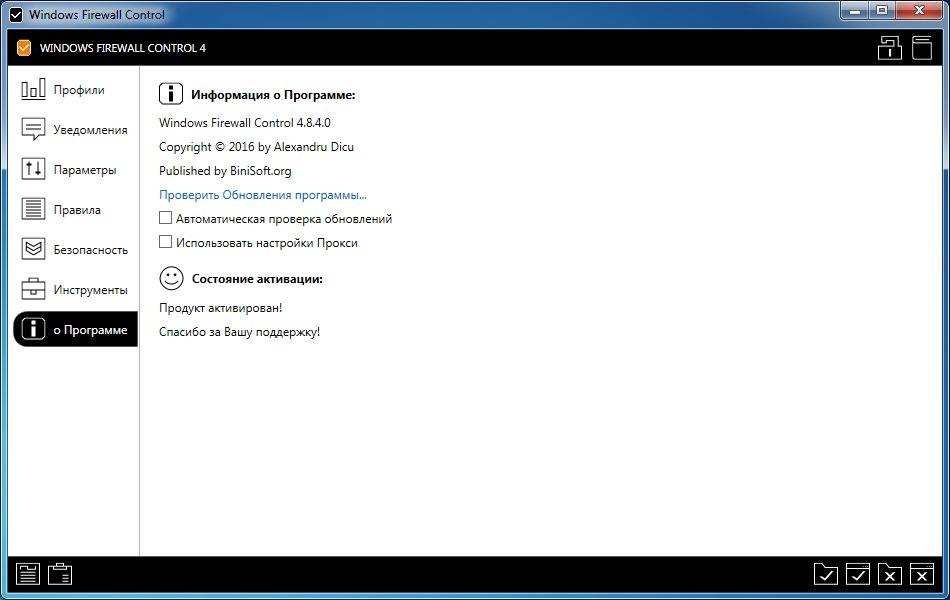Click Copyright © 2016 by Alexandru Dicu
Image resolution: width=950 pixels, height=600 pixels.
click(x=256, y=147)
